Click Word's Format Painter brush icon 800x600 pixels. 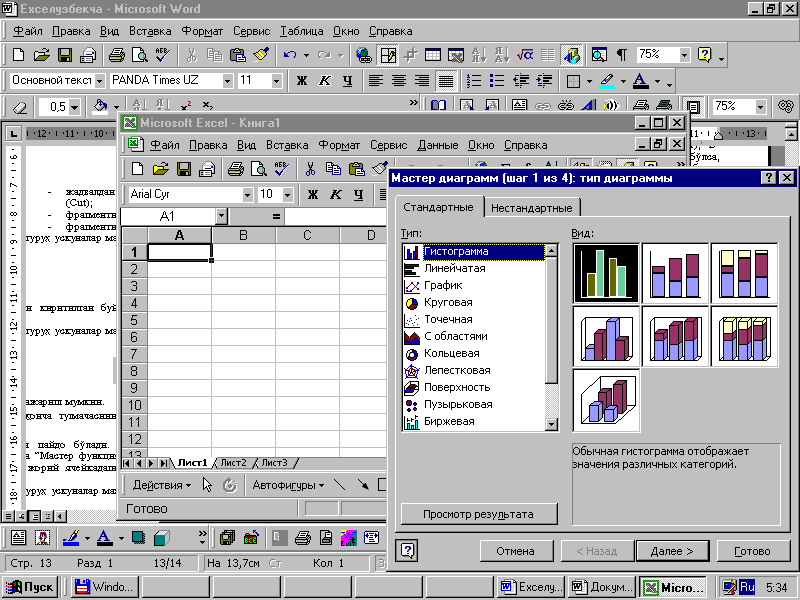[261, 55]
